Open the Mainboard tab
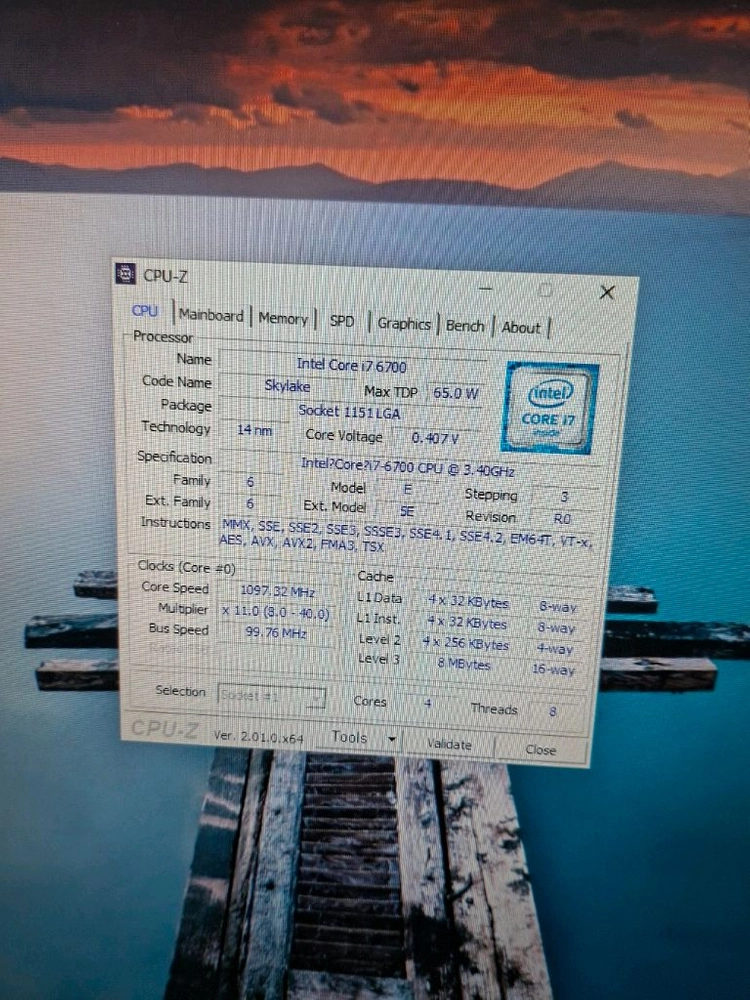Viewport: 750px width, 1000px height. (211, 315)
